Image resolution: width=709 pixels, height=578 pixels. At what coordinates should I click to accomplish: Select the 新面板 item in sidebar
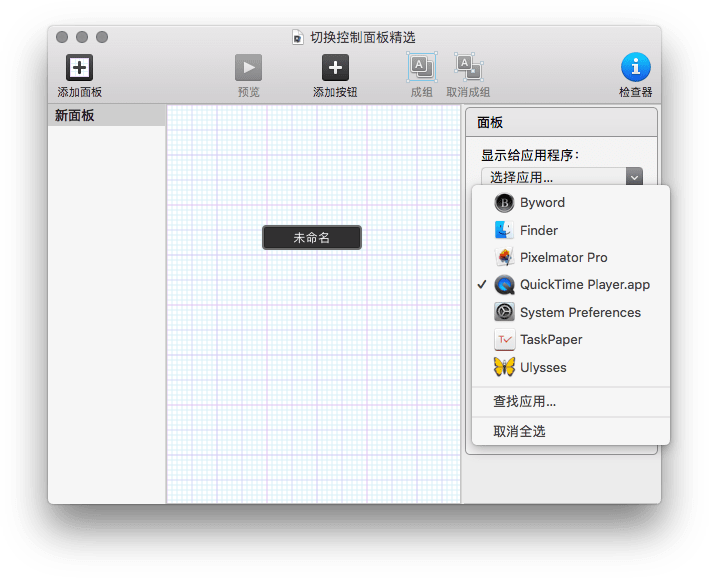tap(106, 116)
